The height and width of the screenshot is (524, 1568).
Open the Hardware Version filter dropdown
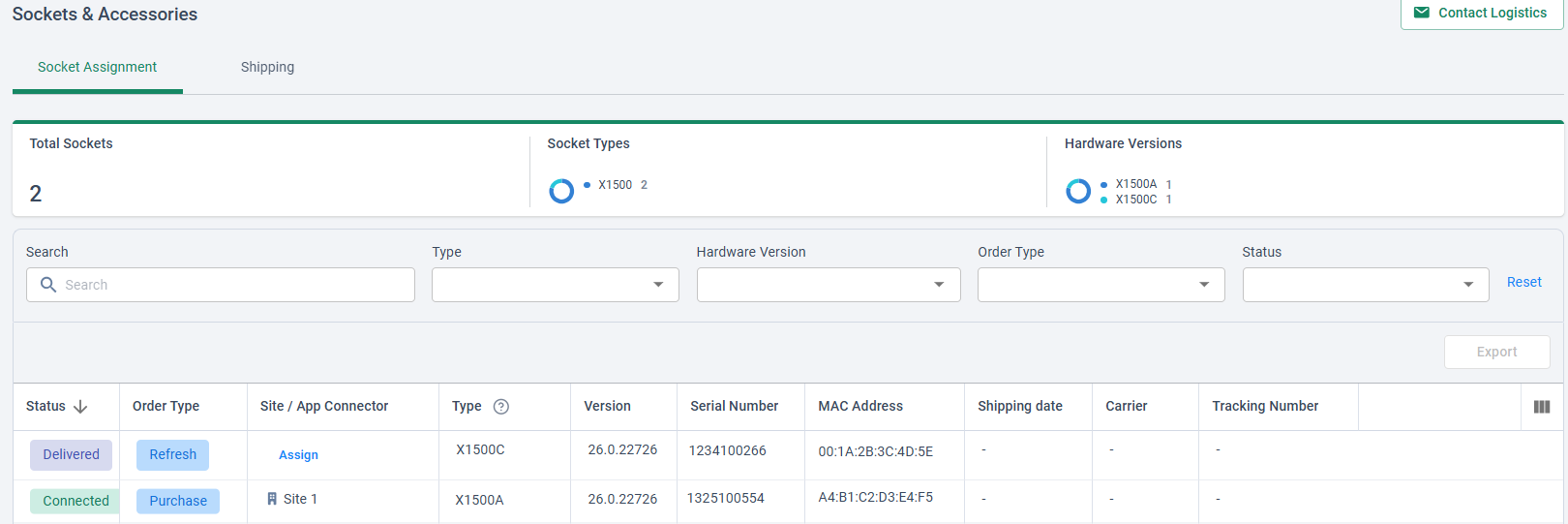(x=829, y=285)
